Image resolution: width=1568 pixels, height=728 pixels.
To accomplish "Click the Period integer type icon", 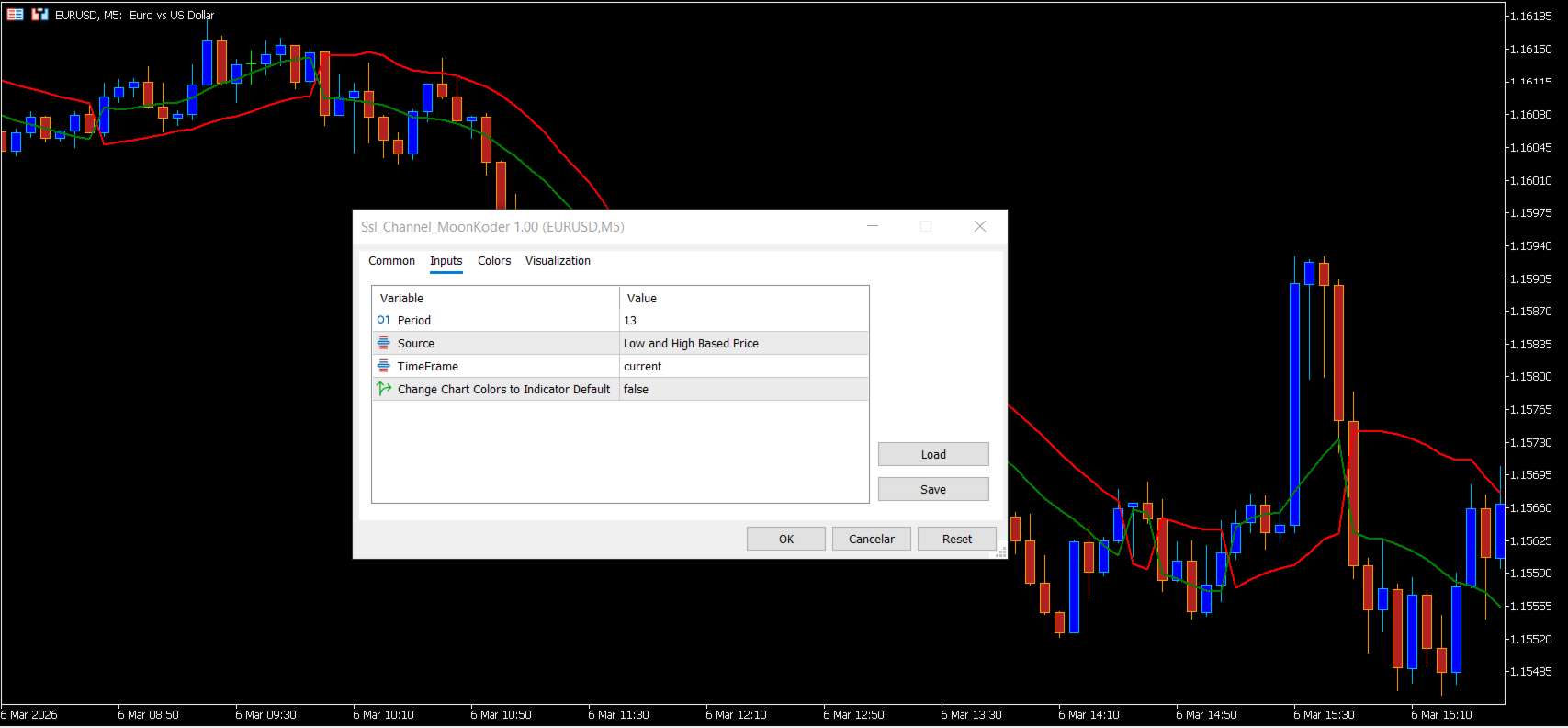I will (x=384, y=320).
